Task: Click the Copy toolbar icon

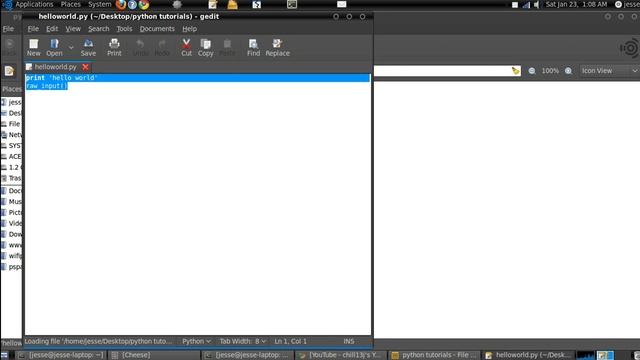Action: [206, 47]
